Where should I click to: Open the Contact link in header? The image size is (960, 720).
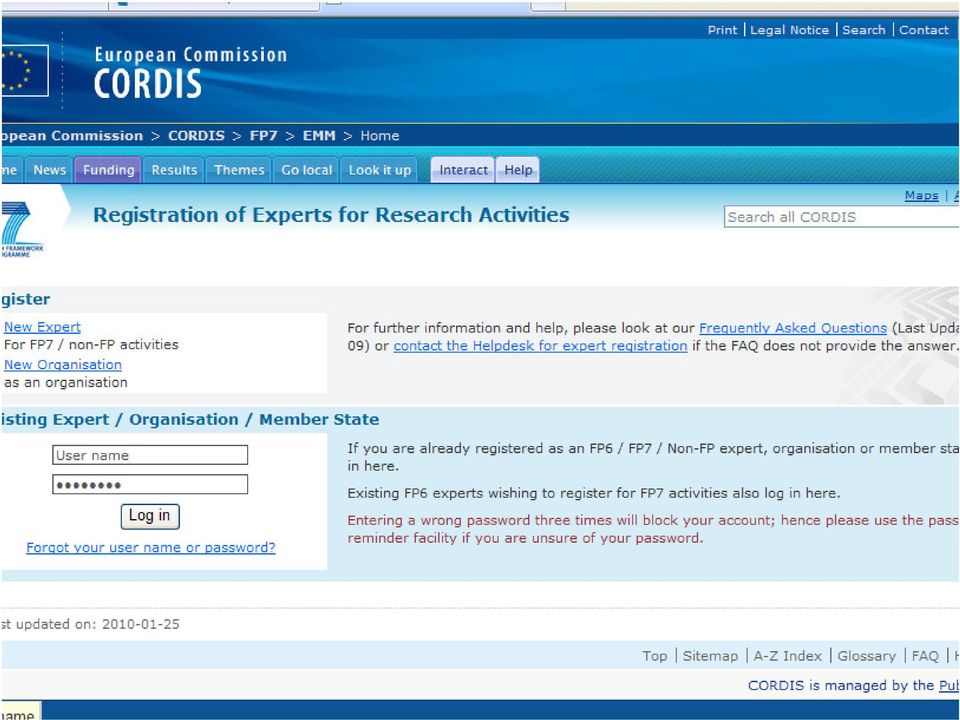pyautogui.click(x=923, y=30)
